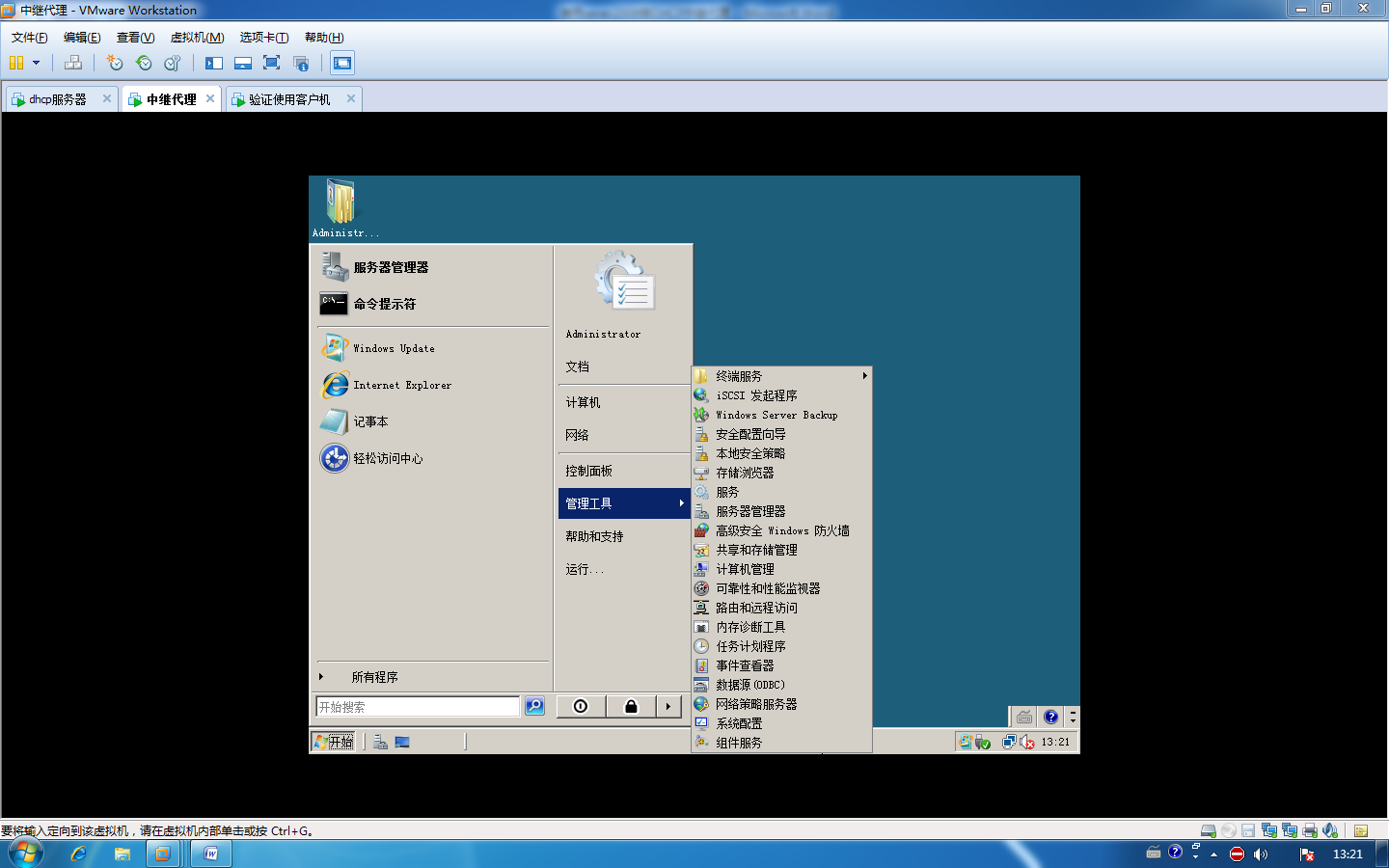Screen dimensions: 1389x868
Task: Open 存储浏览器
Action: 781,473
